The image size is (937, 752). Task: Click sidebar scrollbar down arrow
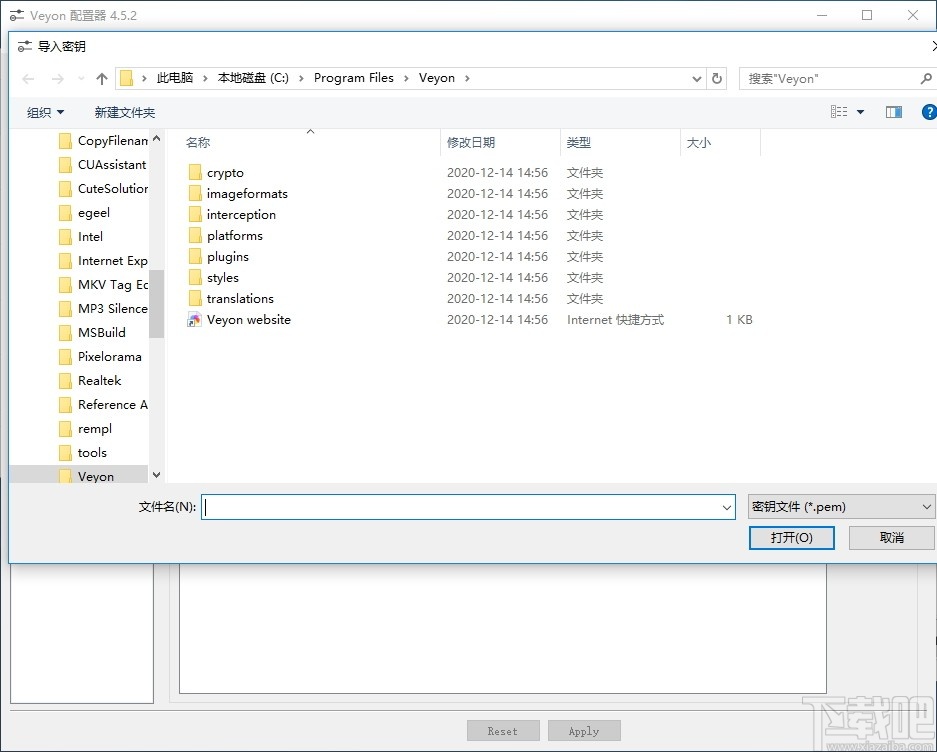tap(157, 475)
